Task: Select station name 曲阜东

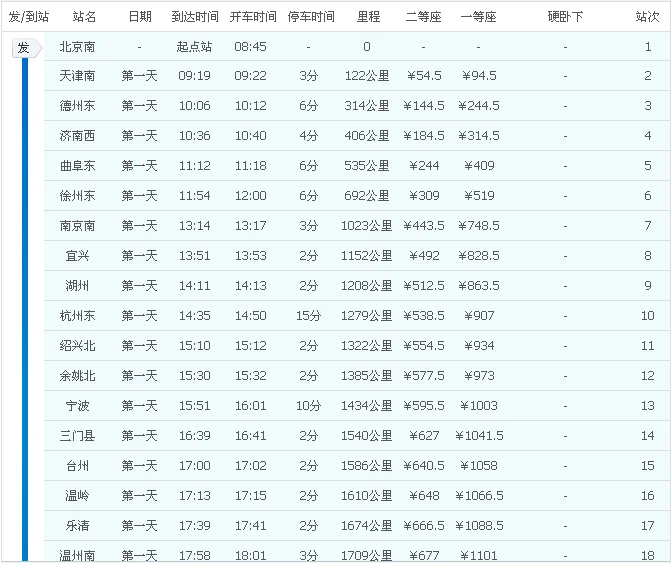Action: tap(77, 166)
